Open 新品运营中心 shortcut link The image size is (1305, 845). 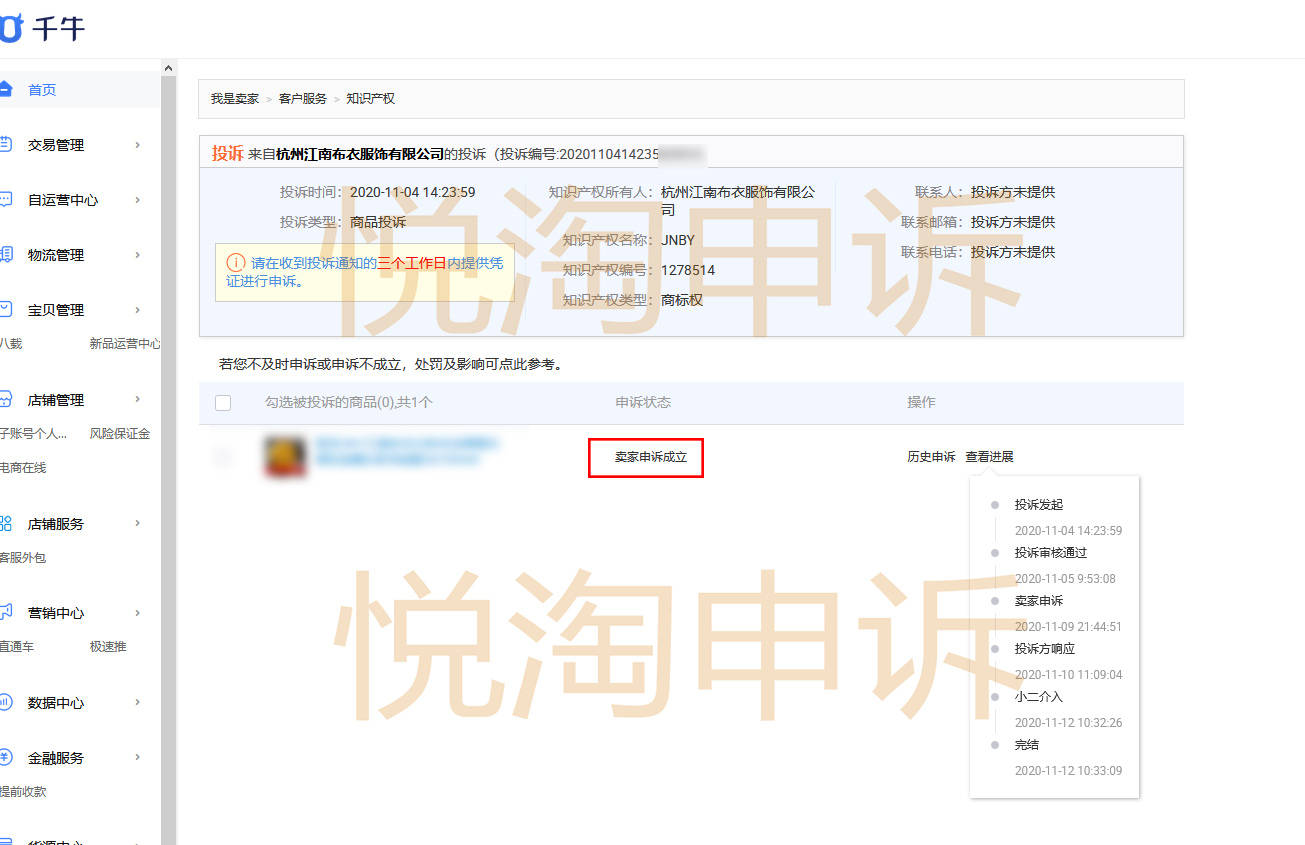(x=125, y=344)
